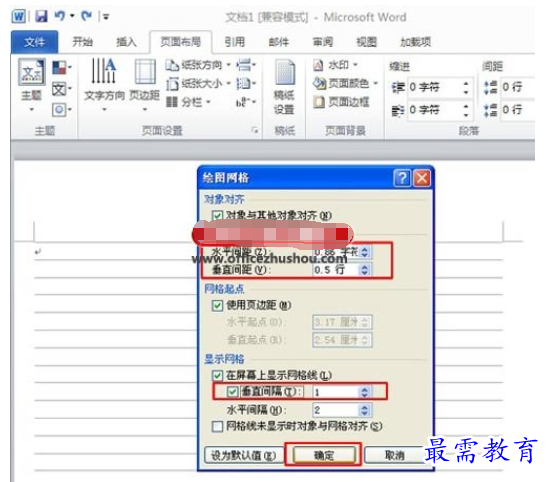Open theme effects dropdown
The image size is (546, 482).
coord(62,110)
